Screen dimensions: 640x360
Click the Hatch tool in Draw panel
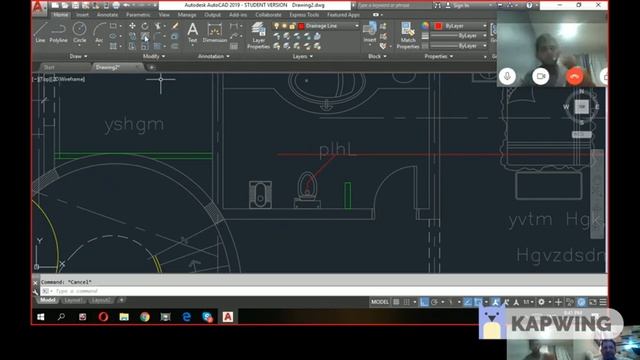113,46
